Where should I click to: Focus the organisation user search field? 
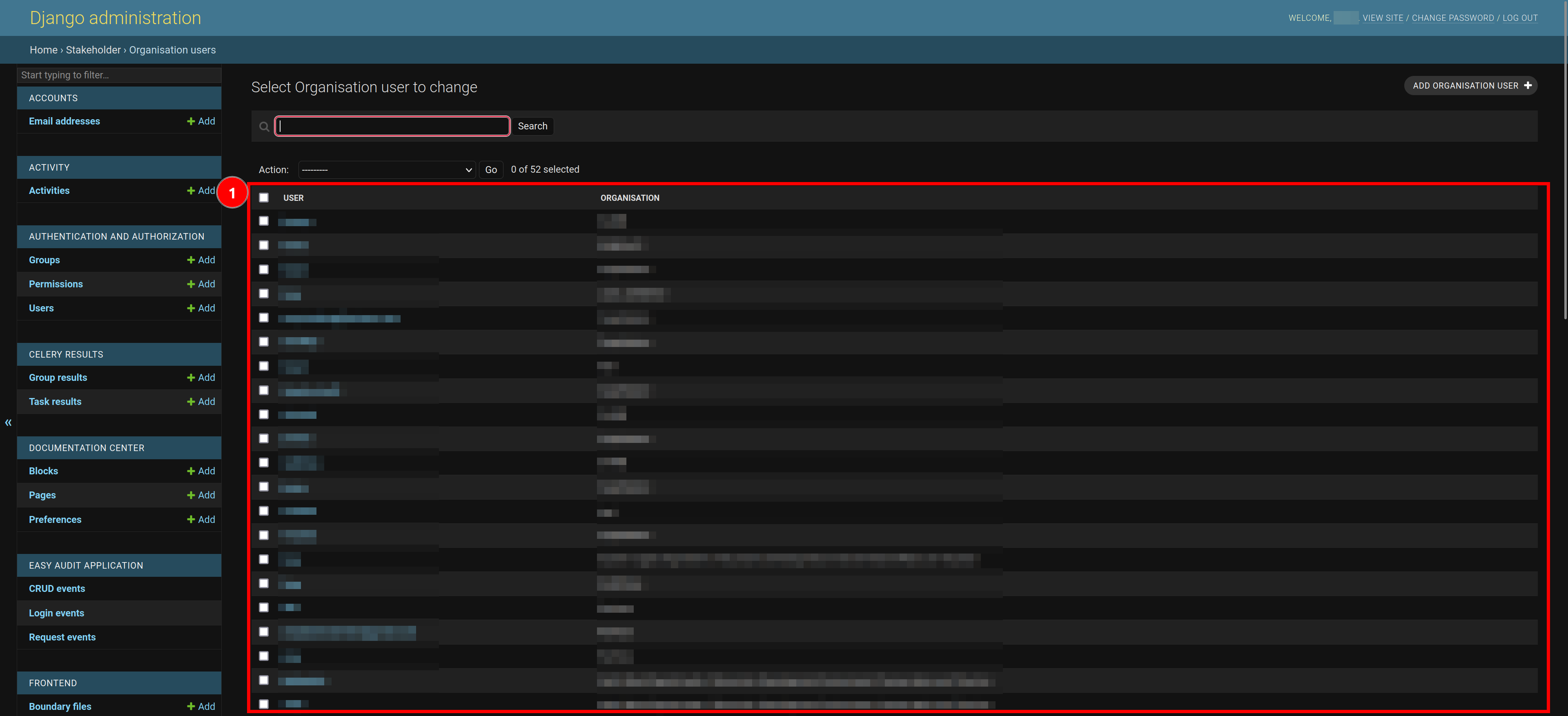[x=392, y=127]
